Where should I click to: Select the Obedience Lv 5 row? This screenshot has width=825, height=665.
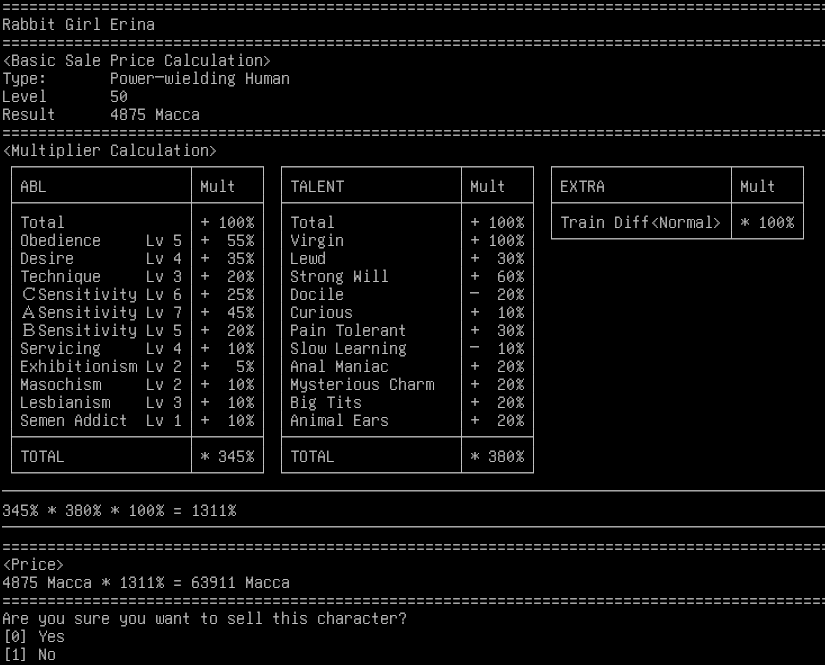[x=137, y=241]
